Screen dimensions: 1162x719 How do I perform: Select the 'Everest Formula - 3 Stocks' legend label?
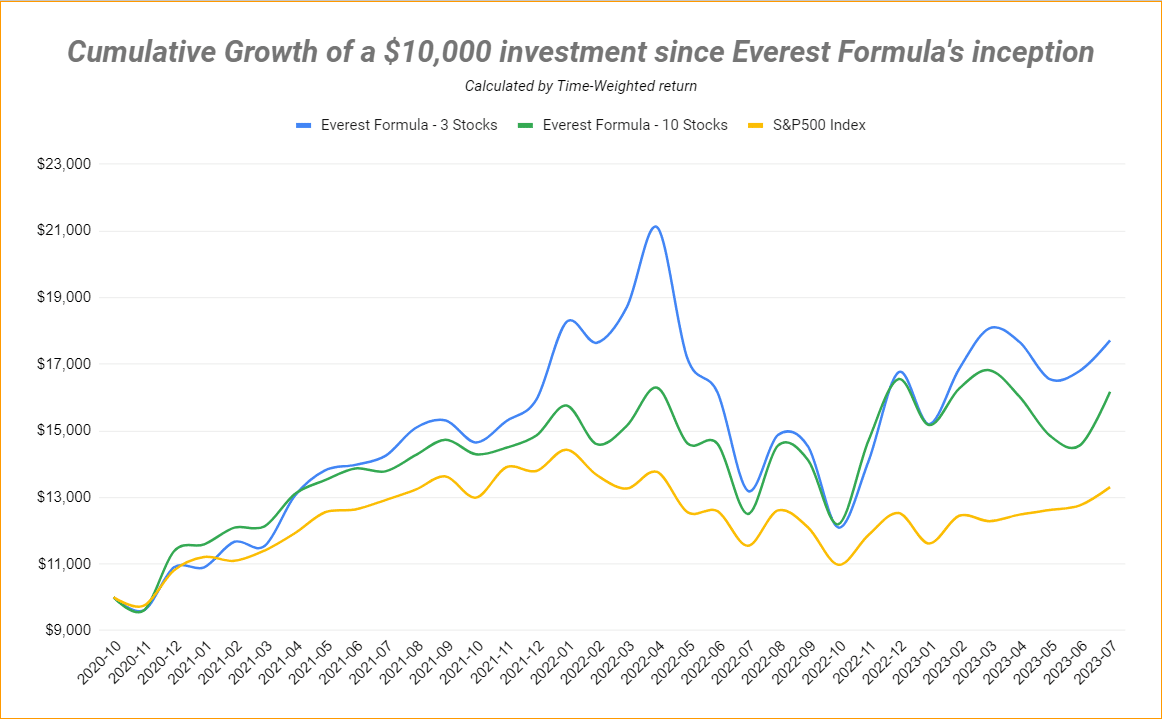tap(409, 125)
